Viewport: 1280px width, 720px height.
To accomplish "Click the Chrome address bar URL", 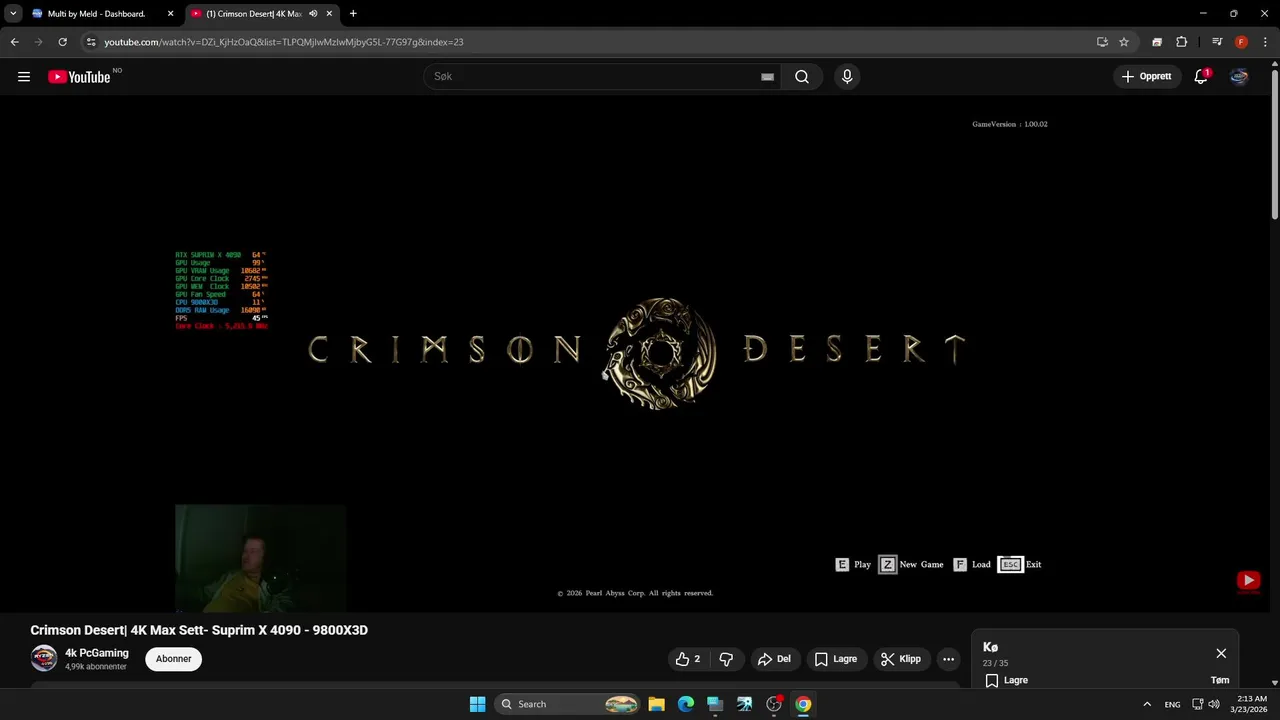I will pyautogui.click(x=283, y=42).
